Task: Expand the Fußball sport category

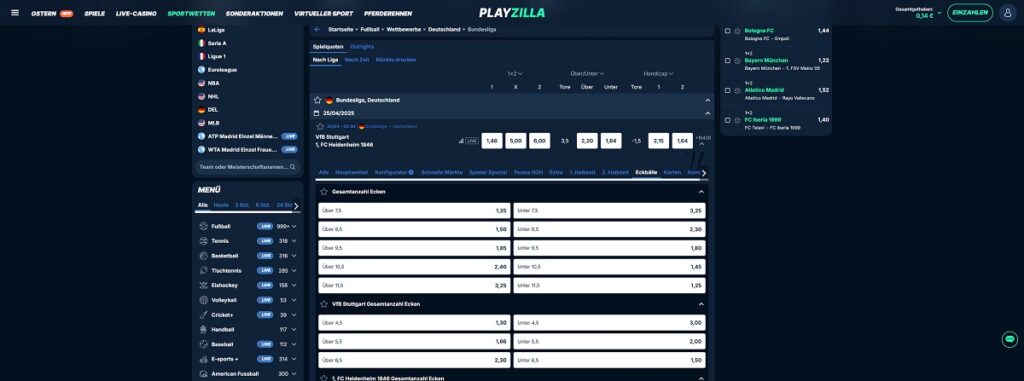Action: tap(294, 226)
